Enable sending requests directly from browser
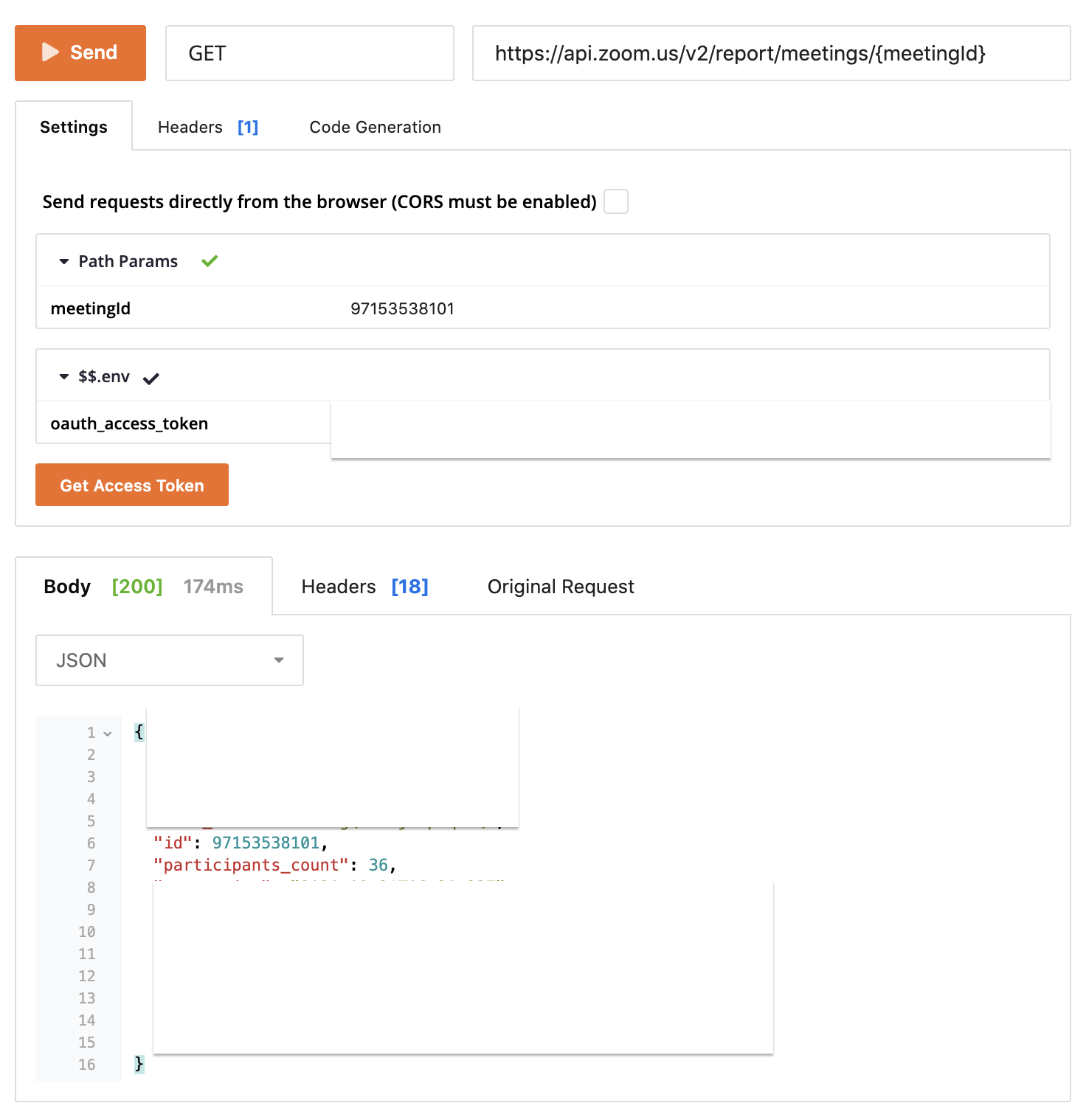 616,201
